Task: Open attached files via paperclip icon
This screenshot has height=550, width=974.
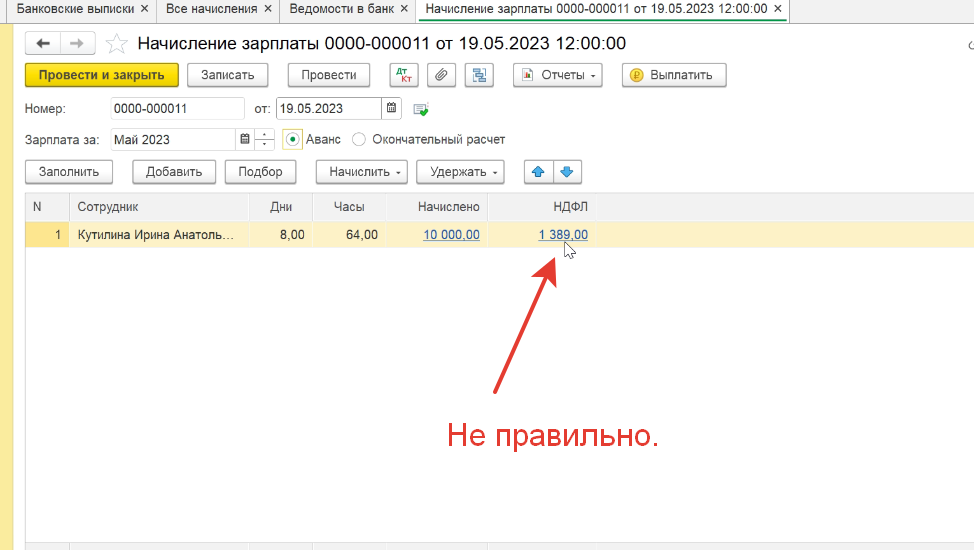Action: tap(439, 75)
